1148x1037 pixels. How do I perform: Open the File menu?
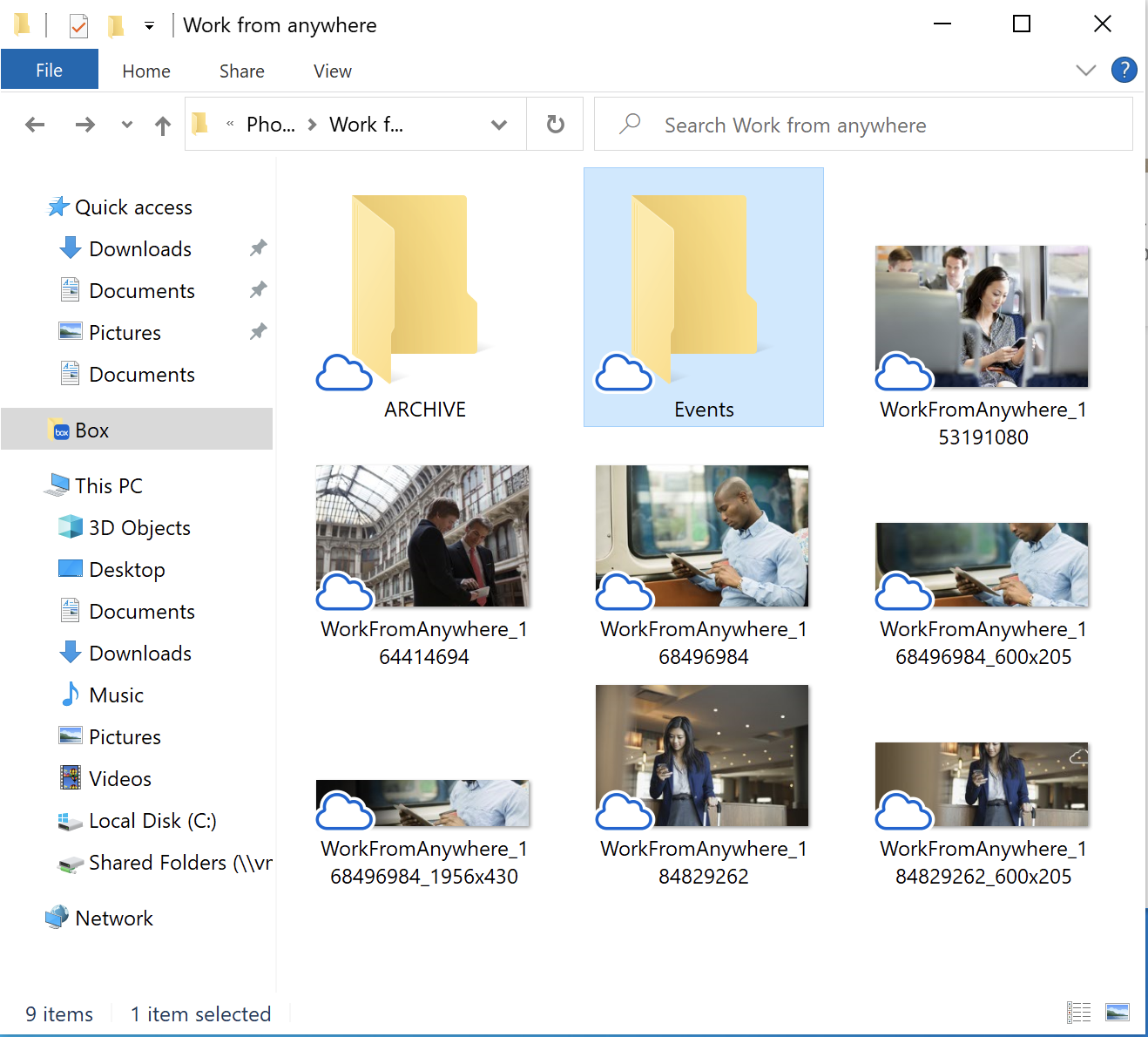coord(49,70)
